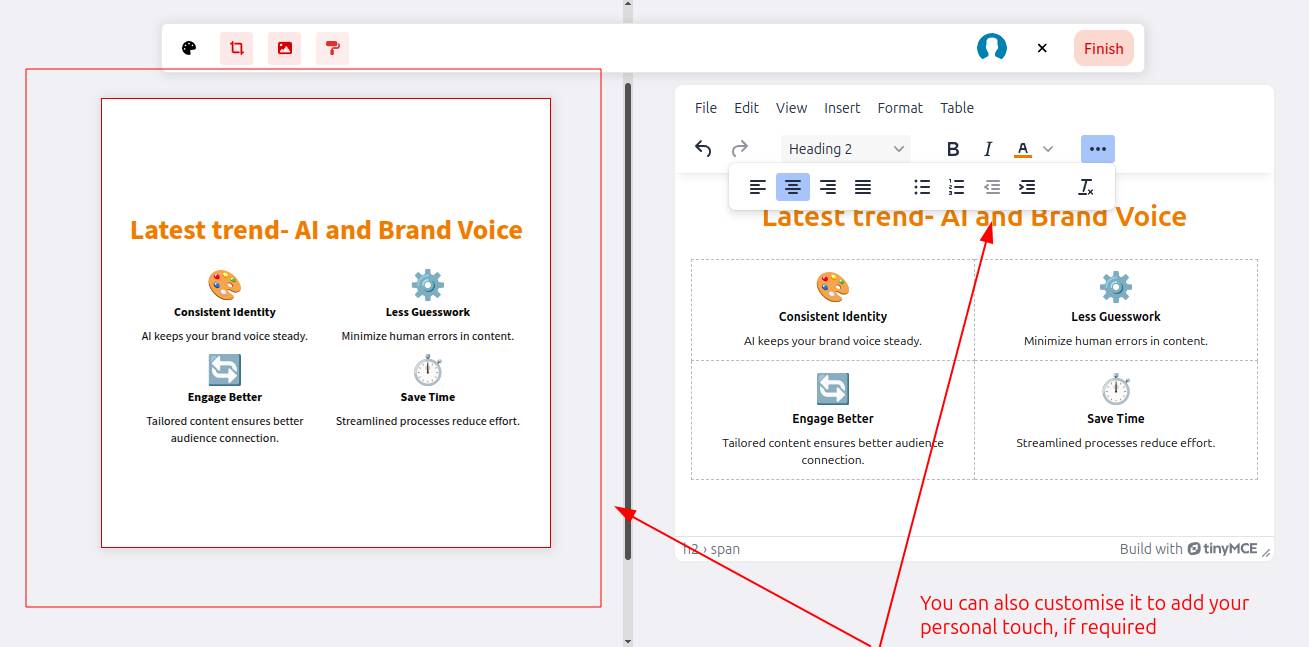Toggle italic formatting
Image resolution: width=1309 pixels, height=647 pixels.
tap(988, 149)
